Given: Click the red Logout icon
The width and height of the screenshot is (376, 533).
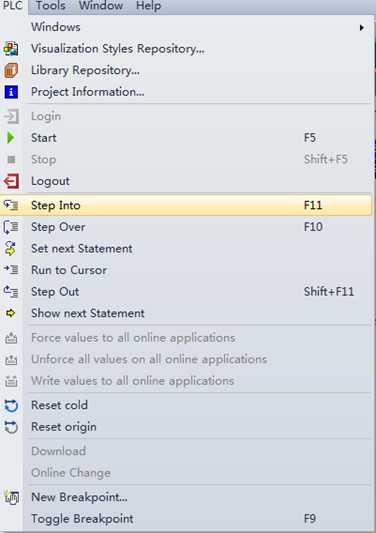Looking at the screenshot, I should (x=11, y=181).
